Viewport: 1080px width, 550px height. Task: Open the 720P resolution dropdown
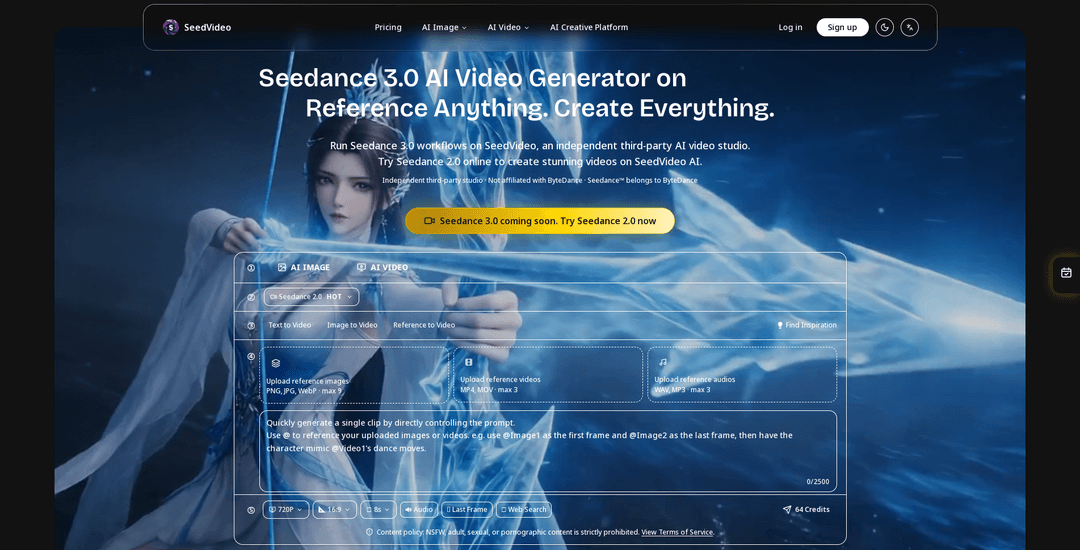[x=286, y=509]
